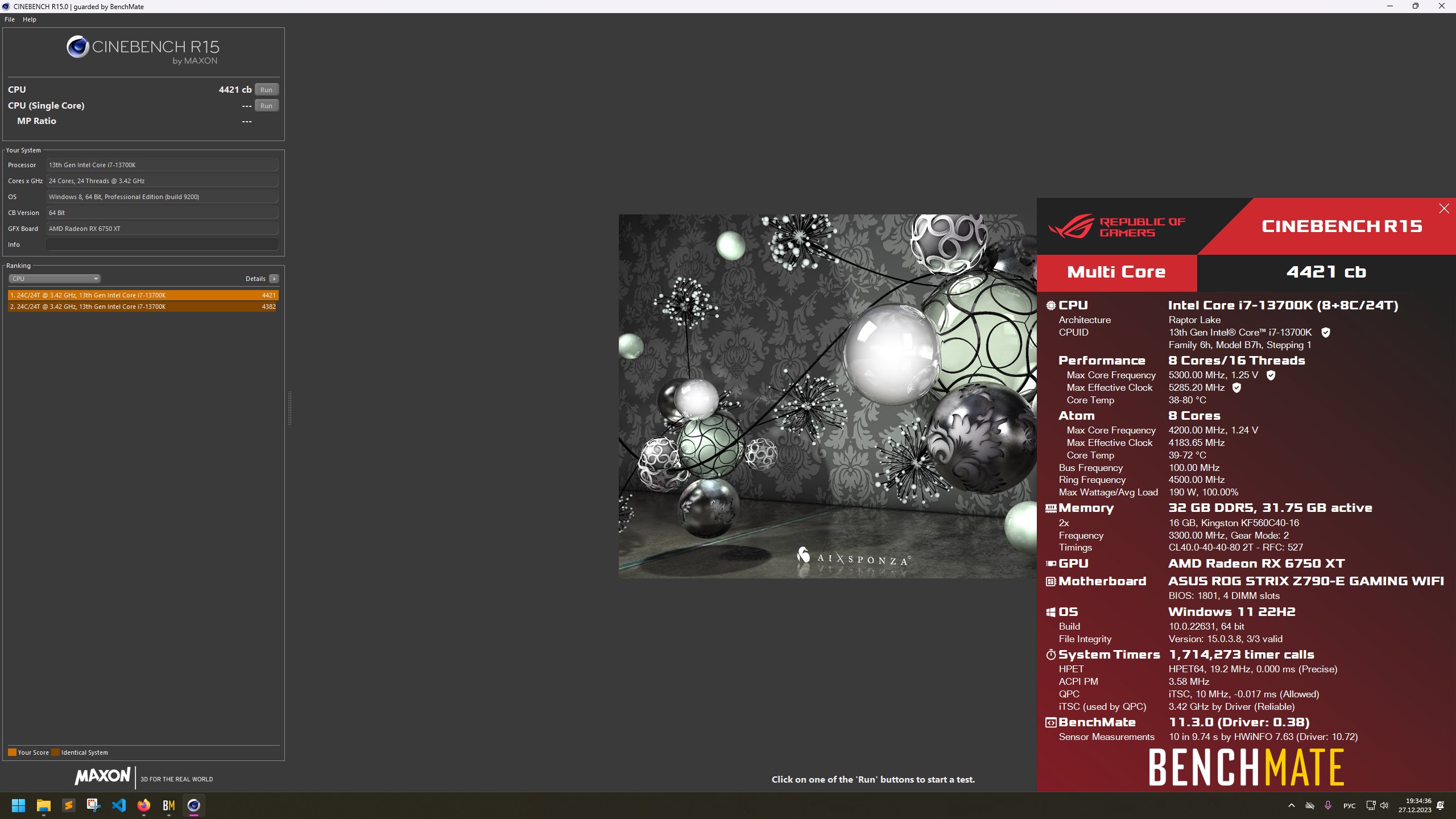Click the orange Your Score legend swatch
Screen dimensions: 1456x819
12,752
